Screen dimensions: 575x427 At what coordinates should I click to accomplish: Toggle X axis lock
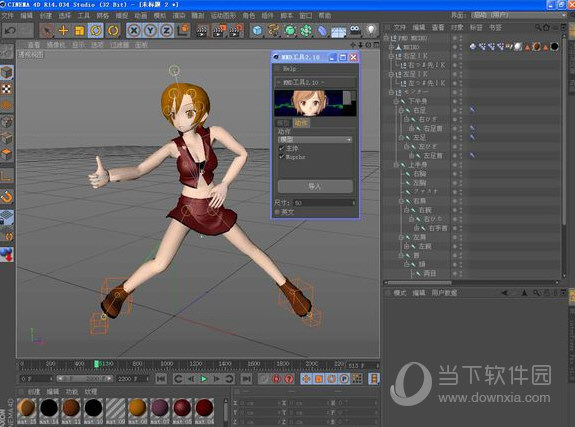[x=134, y=30]
